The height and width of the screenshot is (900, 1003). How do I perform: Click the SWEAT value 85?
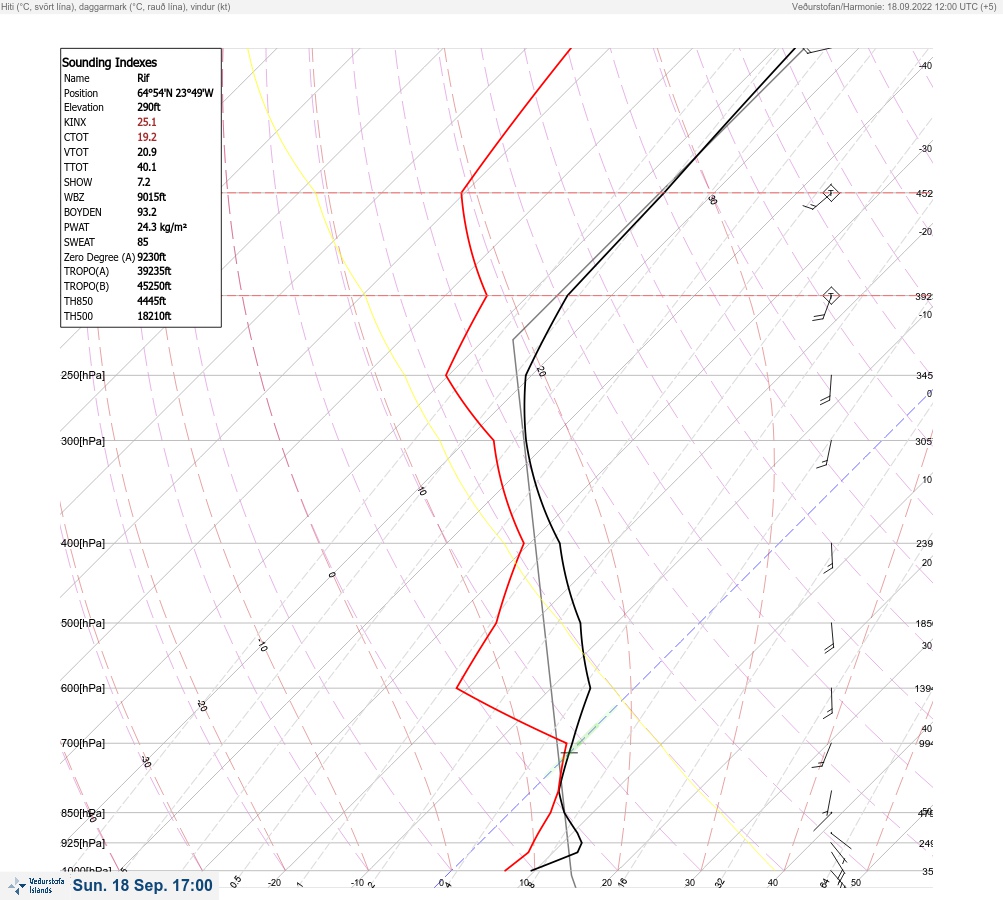[143, 242]
